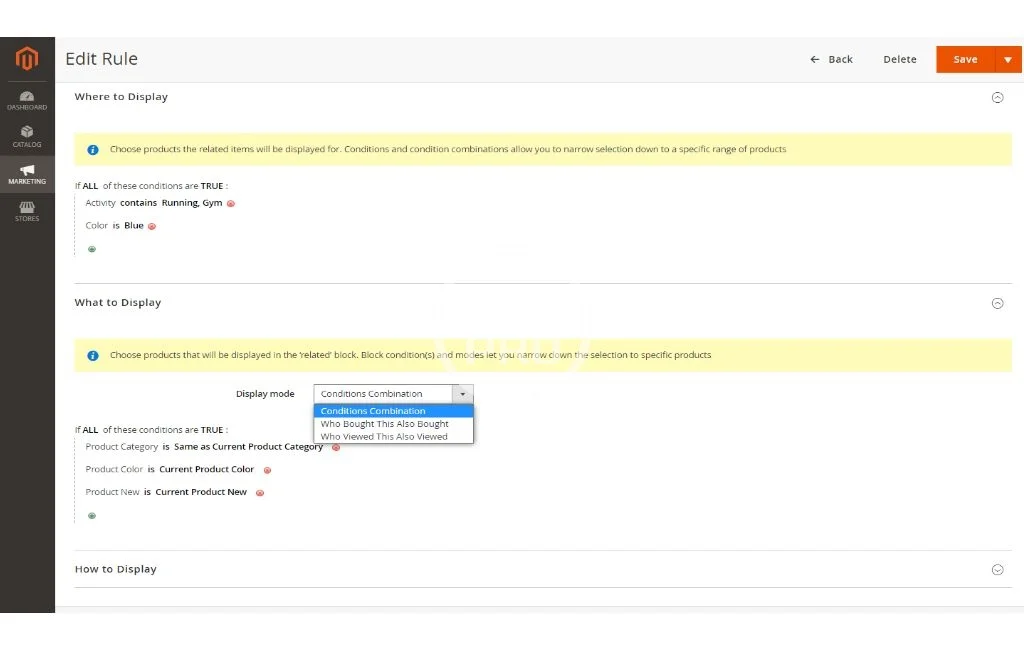Viewport: 1024px width, 650px height.
Task: Click the Magento logo icon
Action: pos(27,59)
